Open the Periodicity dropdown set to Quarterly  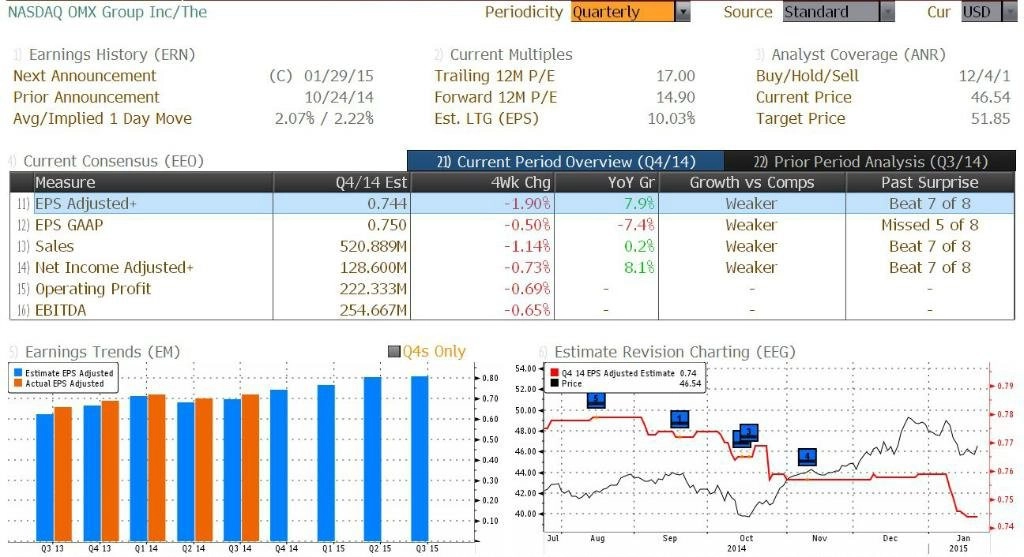[x=683, y=12]
